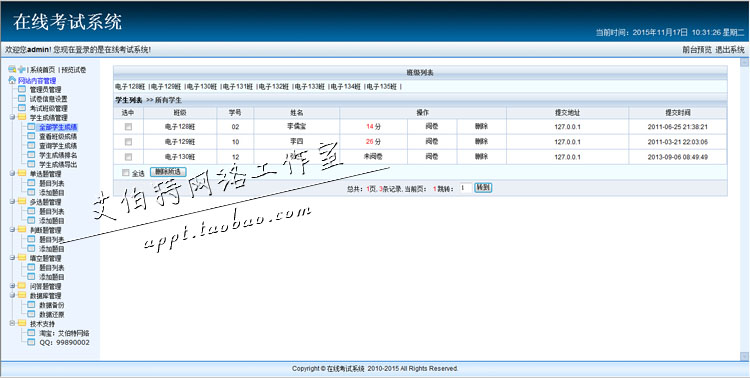Screen dimensions: 750x378
Task: Click the page icon next to 管理员管理
Action: [x=22, y=89]
